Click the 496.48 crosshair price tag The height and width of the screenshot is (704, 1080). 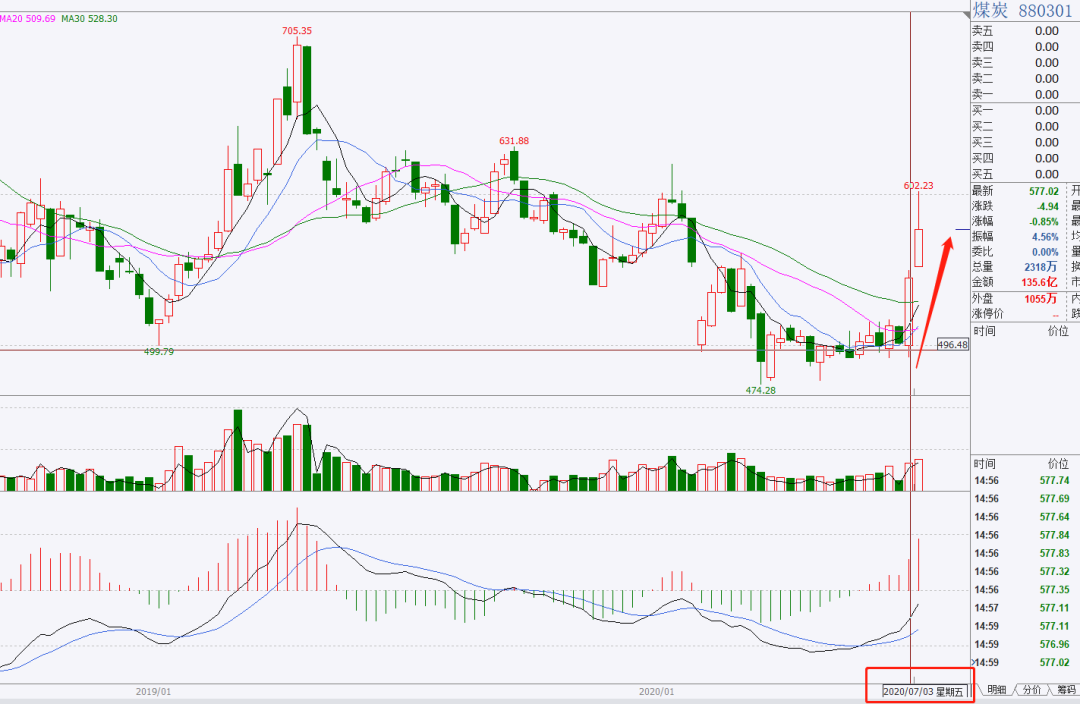[x=953, y=344]
